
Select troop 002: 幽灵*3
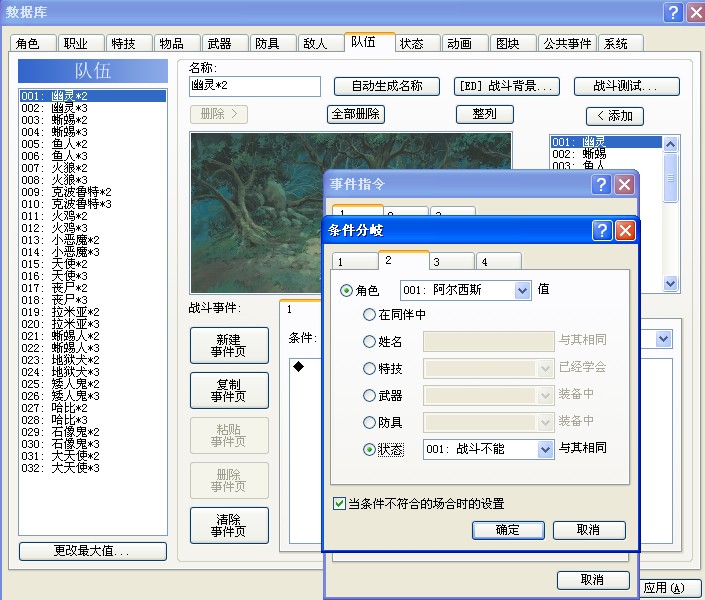[x=93, y=108]
